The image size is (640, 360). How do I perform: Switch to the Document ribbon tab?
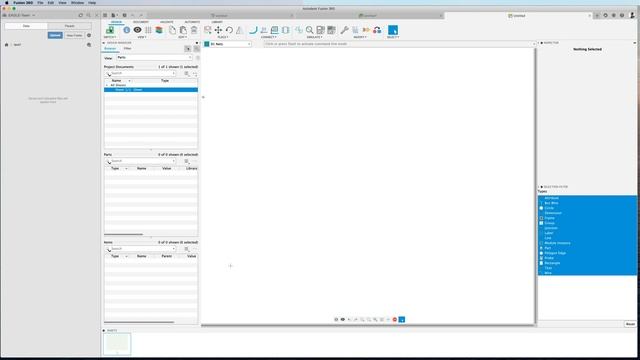click(141, 22)
